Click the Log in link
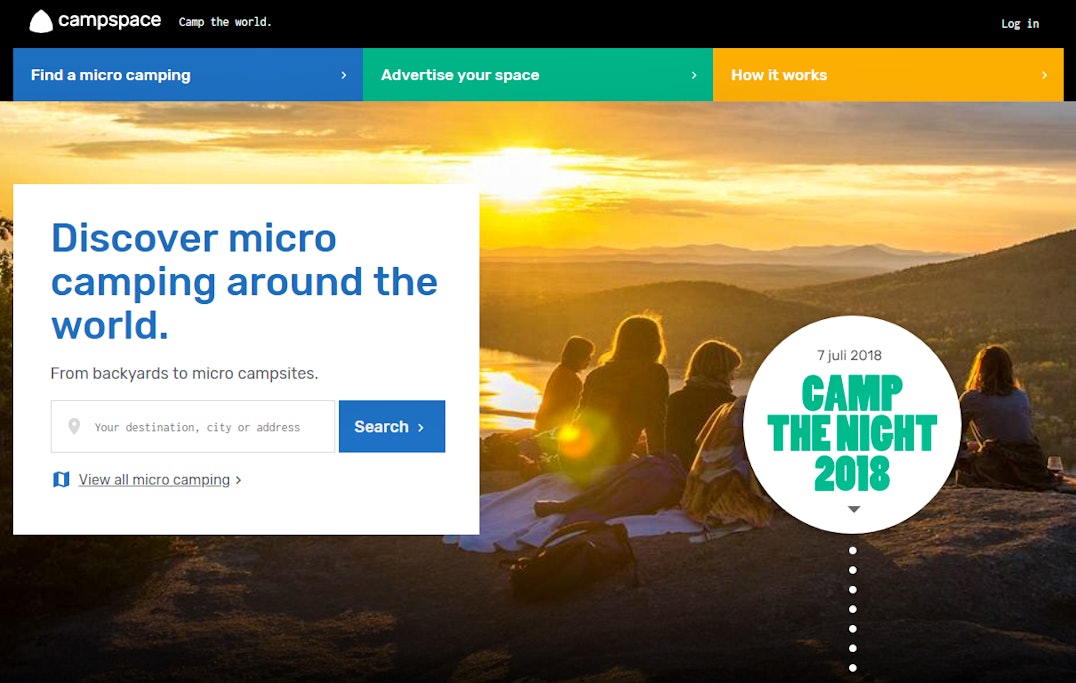Viewport: 1076px width, 683px height. pos(1020,23)
